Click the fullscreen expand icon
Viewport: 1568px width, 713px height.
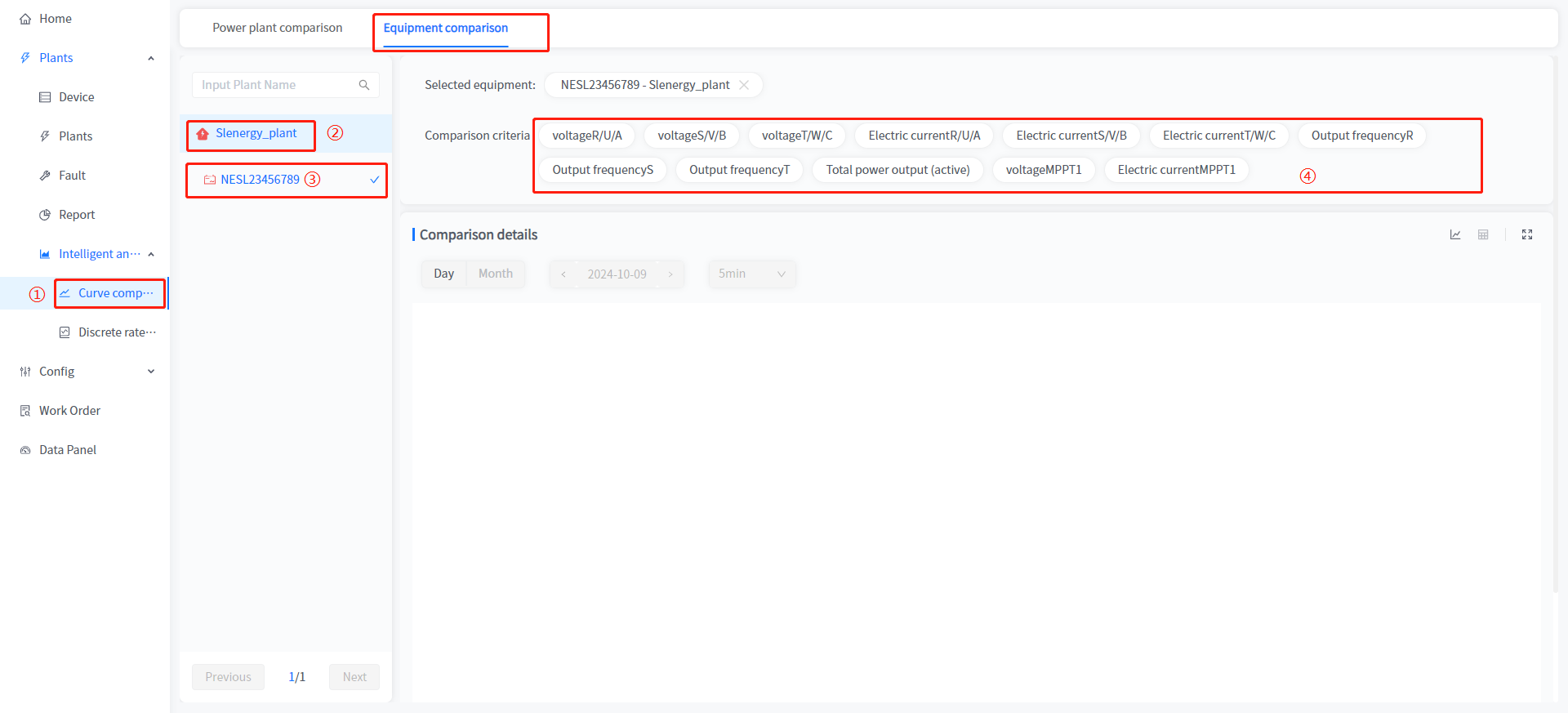click(x=1526, y=234)
